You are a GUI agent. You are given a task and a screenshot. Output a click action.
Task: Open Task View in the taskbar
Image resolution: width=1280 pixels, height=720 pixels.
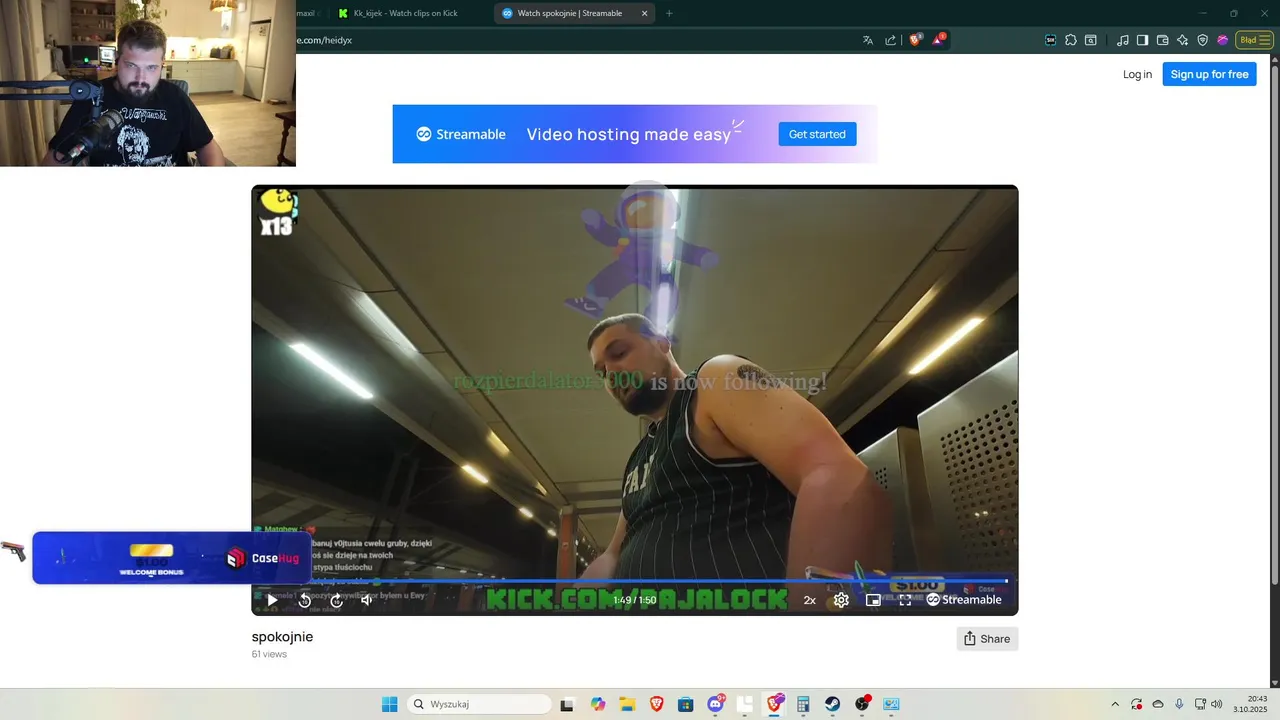[567, 704]
